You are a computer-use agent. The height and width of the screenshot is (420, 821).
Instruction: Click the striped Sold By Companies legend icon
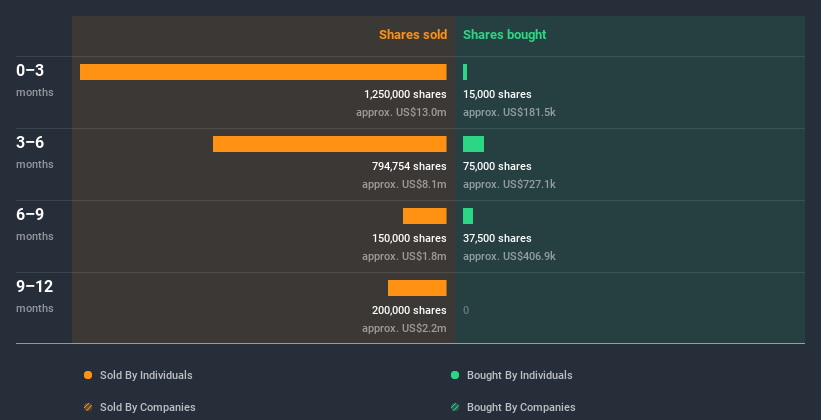pos(88,407)
